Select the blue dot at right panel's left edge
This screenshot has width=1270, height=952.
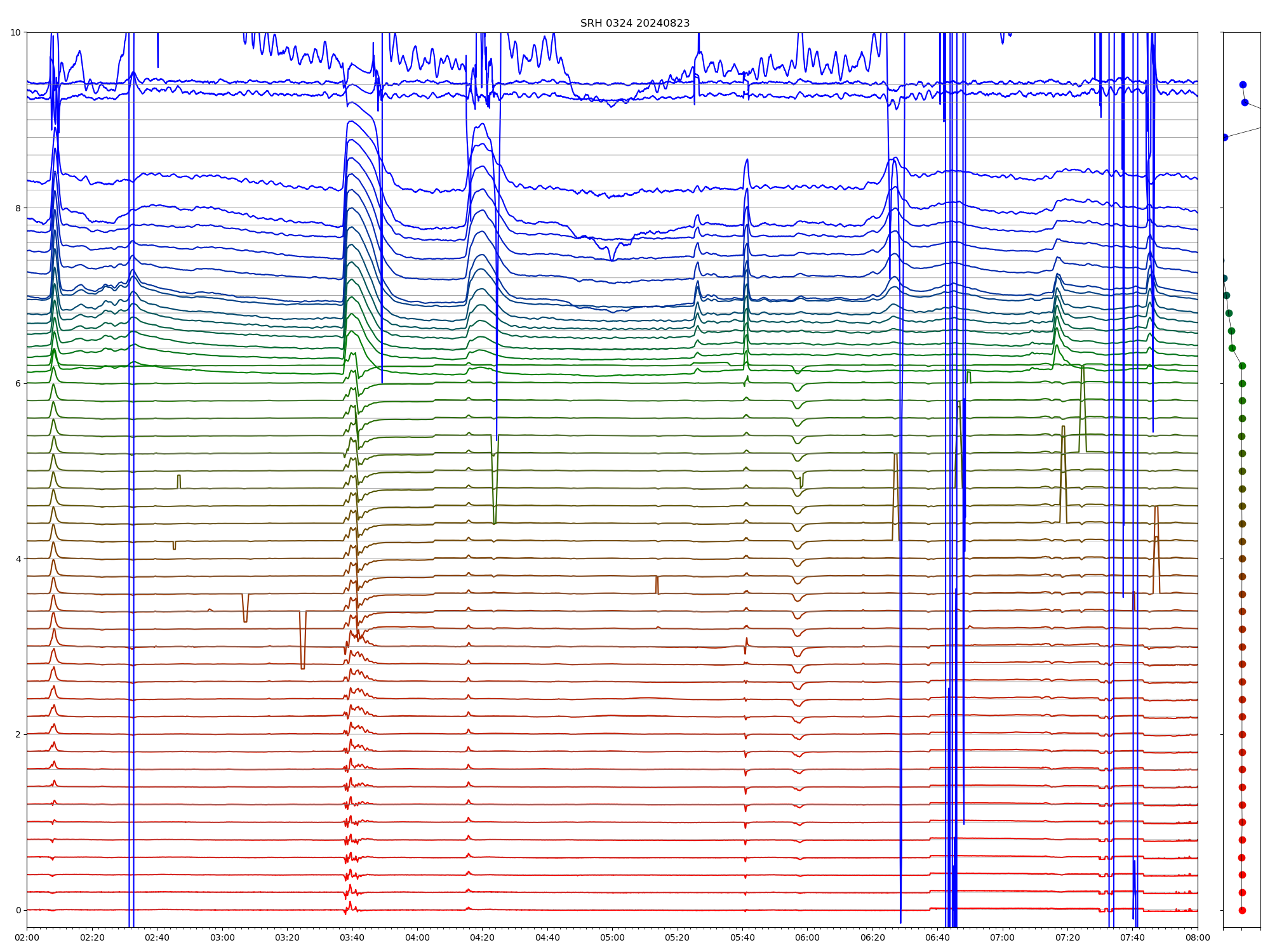1225,137
